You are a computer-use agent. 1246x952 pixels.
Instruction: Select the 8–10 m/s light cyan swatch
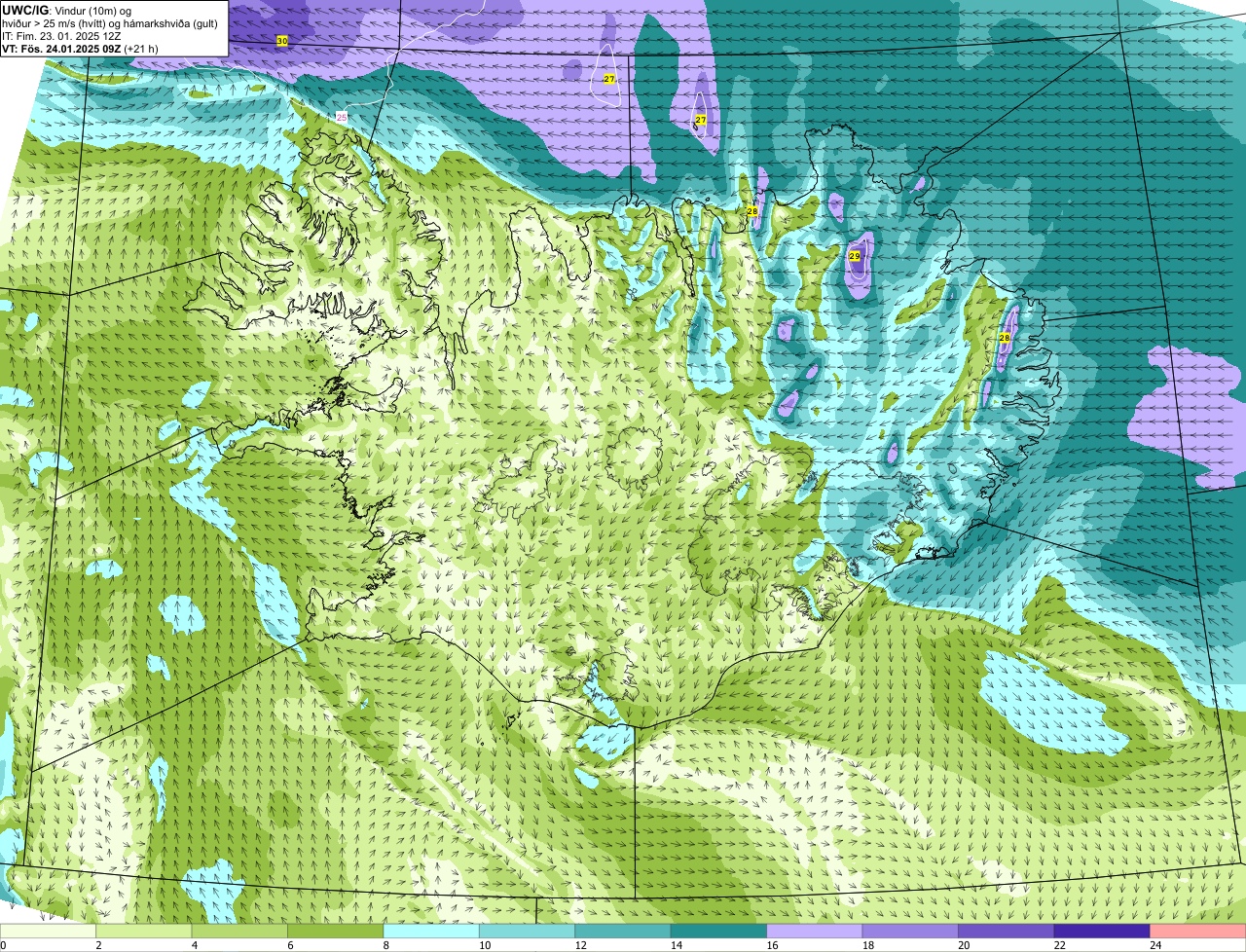click(431, 931)
